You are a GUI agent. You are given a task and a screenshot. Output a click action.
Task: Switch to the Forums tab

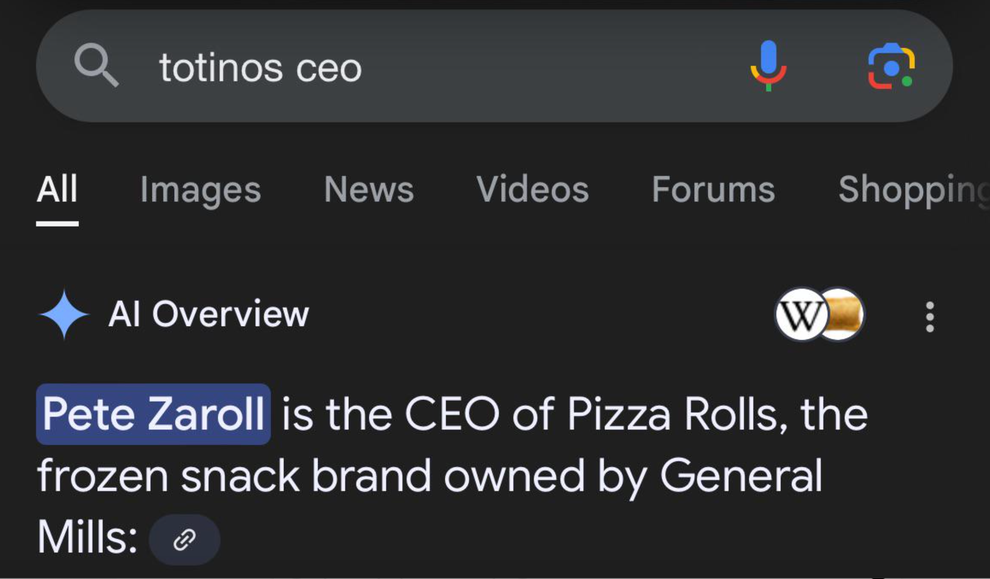pyautogui.click(x=713, y=189)
